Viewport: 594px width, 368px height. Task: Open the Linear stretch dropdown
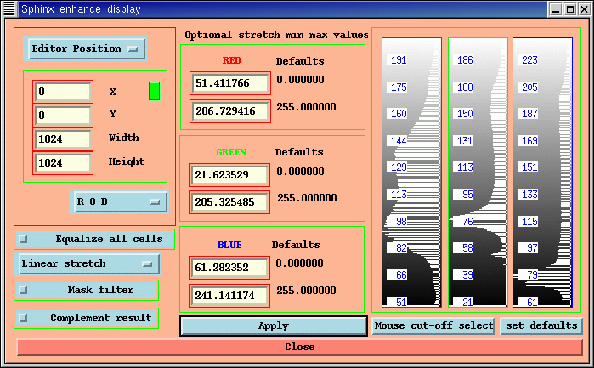click(88, 264)
